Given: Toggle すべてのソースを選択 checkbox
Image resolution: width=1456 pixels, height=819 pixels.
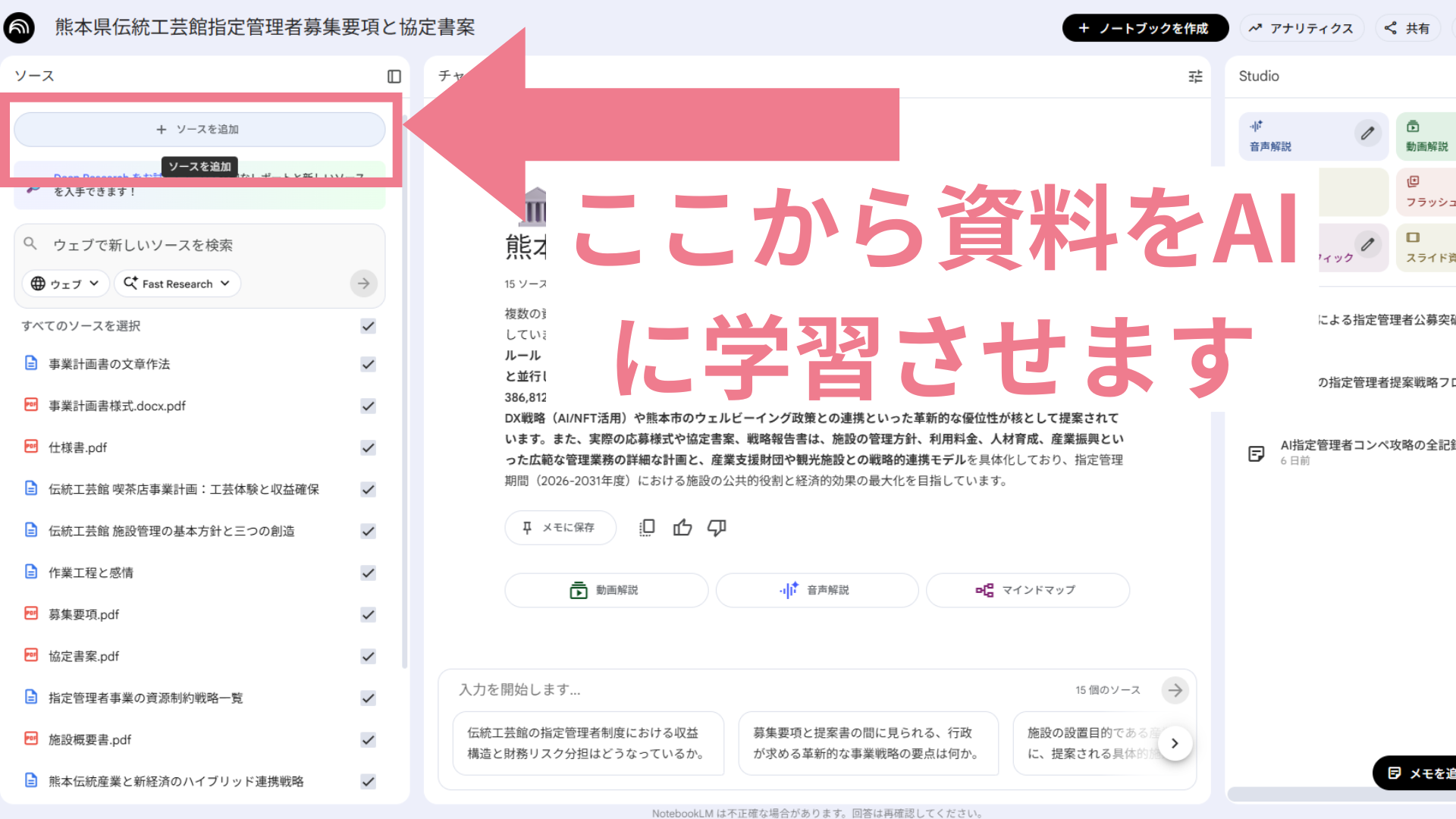Looking at the screenshot, I should point(369,326).
